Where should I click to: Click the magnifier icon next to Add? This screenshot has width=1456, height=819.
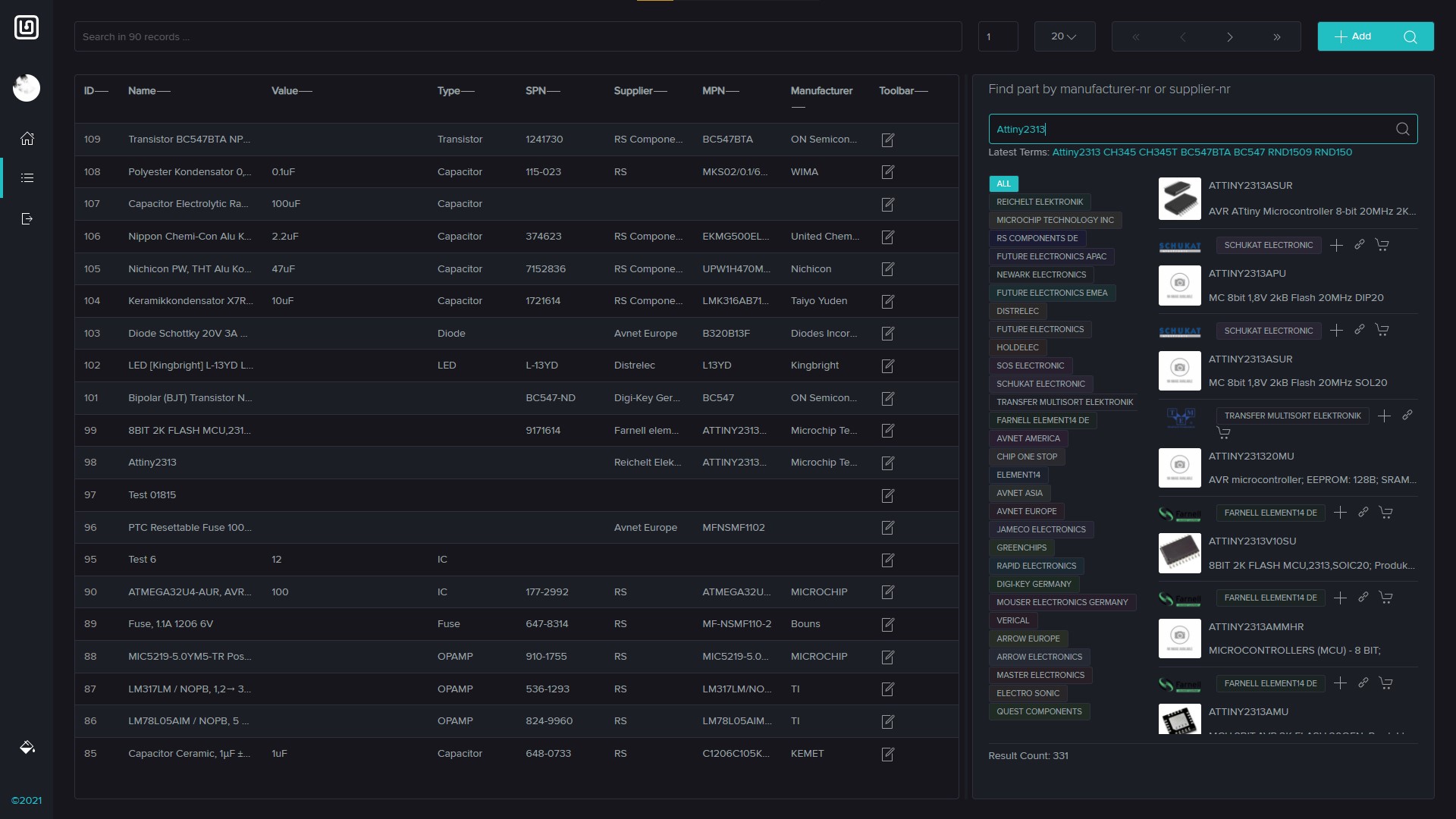pos(1410,36)
